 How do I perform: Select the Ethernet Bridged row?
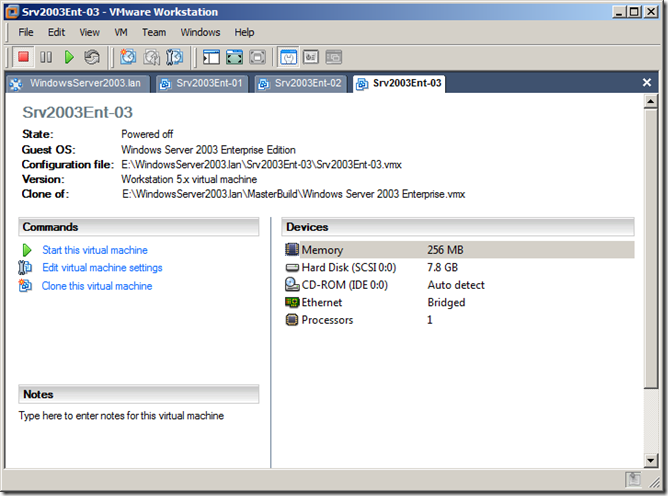tap(460, 302)
